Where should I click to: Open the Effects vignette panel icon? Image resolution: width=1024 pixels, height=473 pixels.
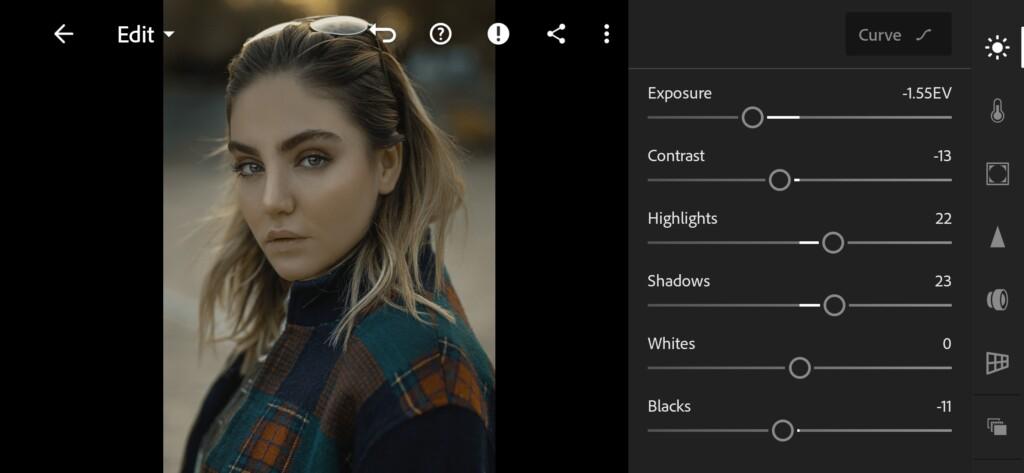coord(997,174)
